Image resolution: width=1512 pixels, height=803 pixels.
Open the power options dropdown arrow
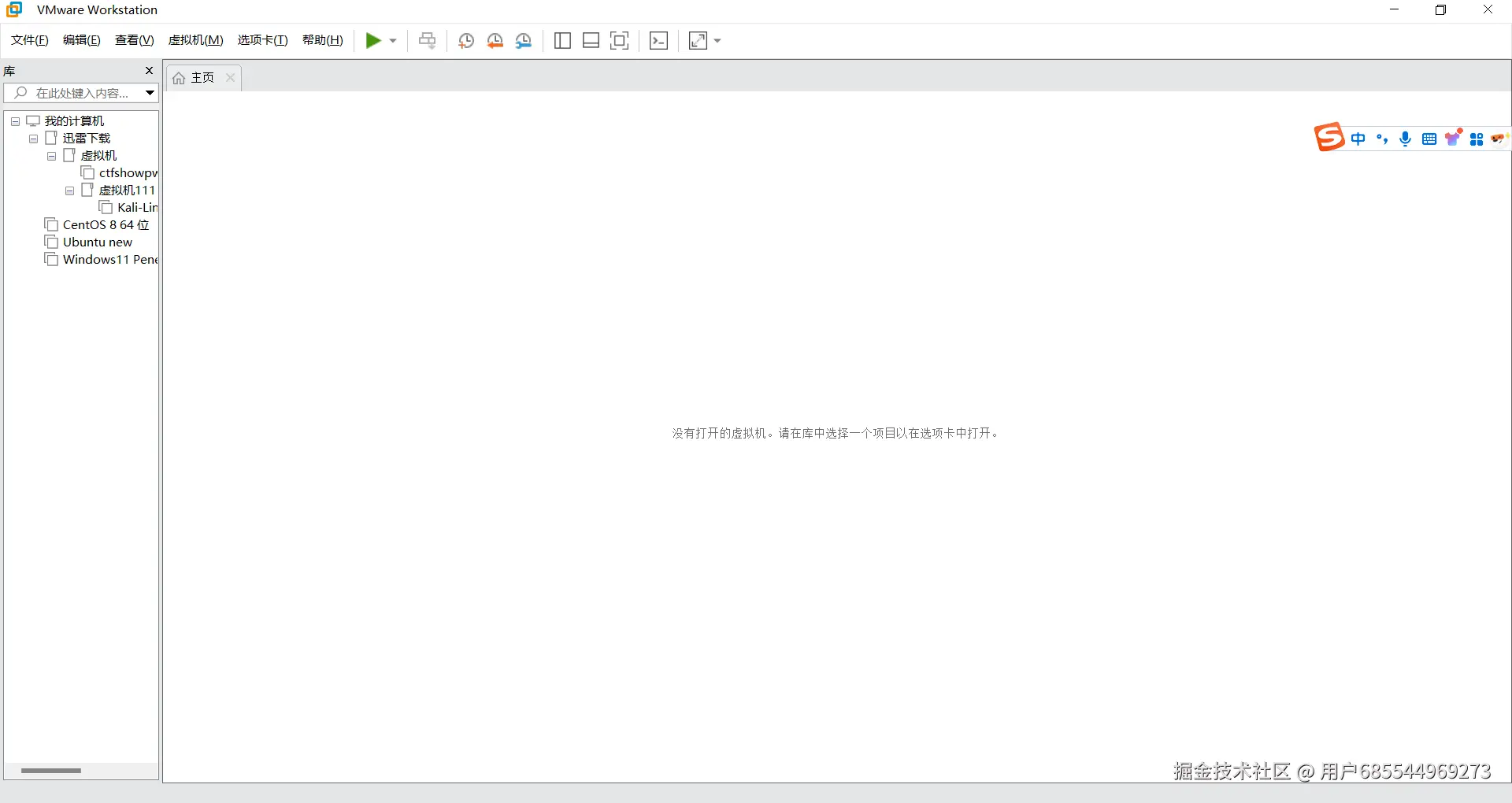pyautogui.click(x=393, y=41)
